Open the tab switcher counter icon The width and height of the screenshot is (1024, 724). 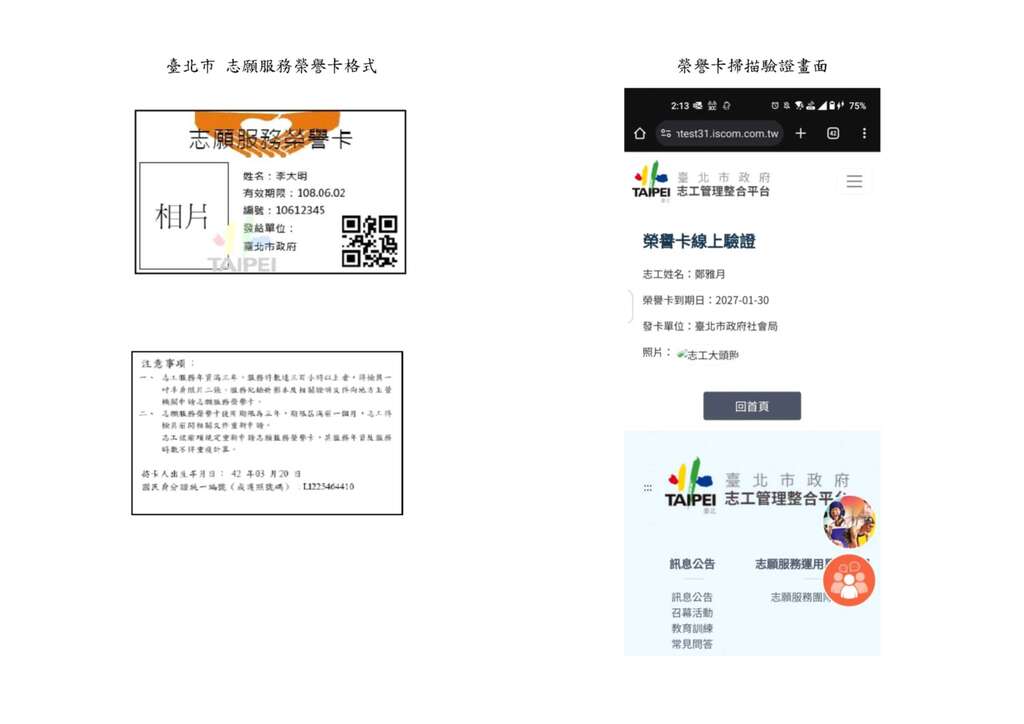click(833, 133)
